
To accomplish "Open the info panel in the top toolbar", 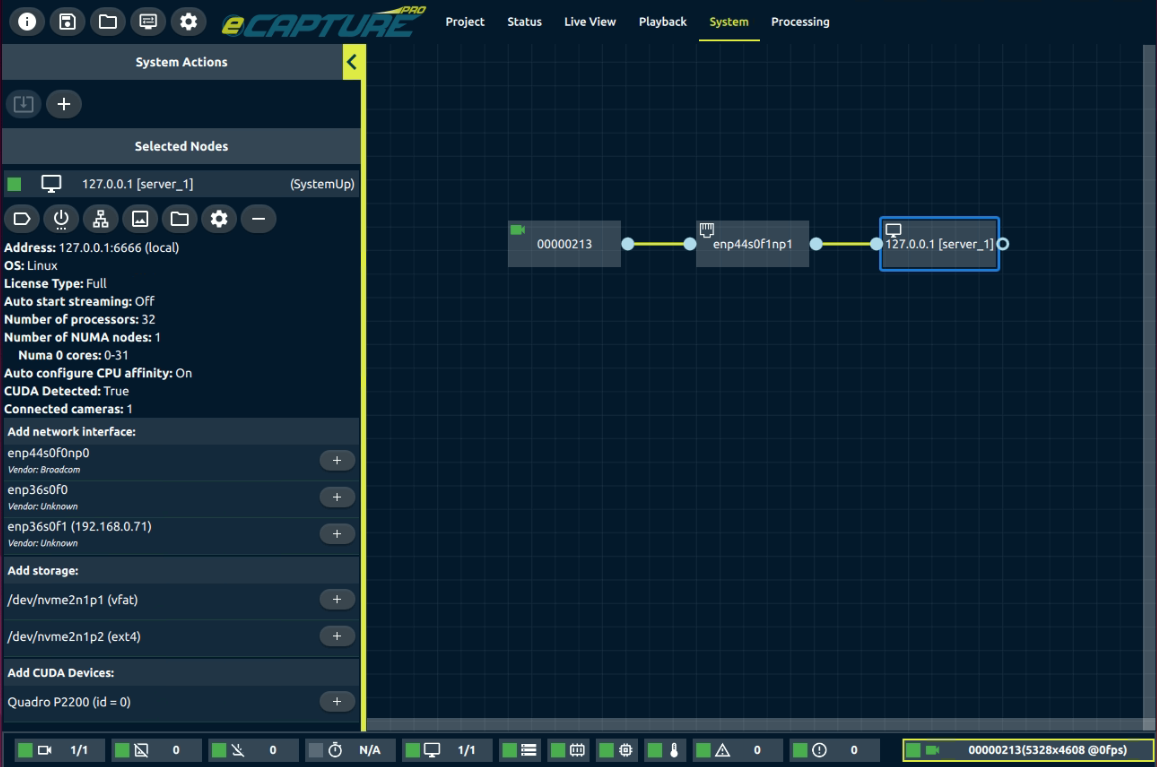I will tap(27, 20).
